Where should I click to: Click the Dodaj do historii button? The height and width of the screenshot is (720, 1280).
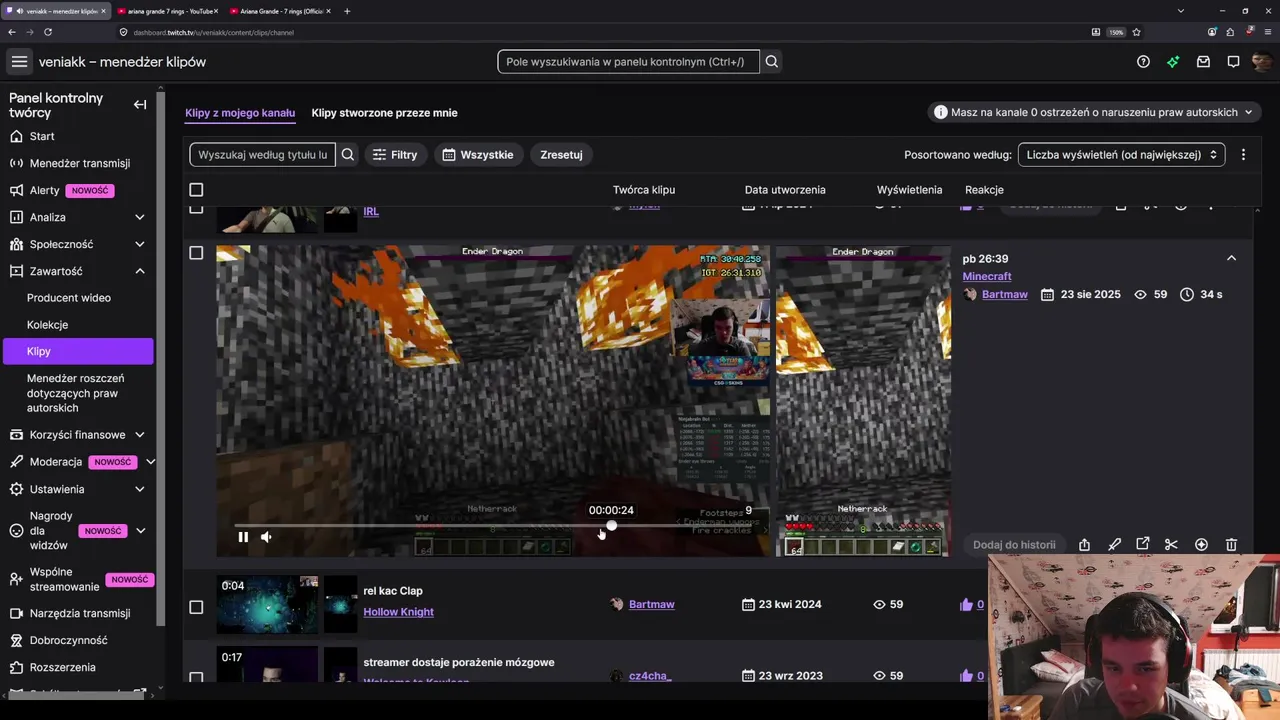(1014, 545)
